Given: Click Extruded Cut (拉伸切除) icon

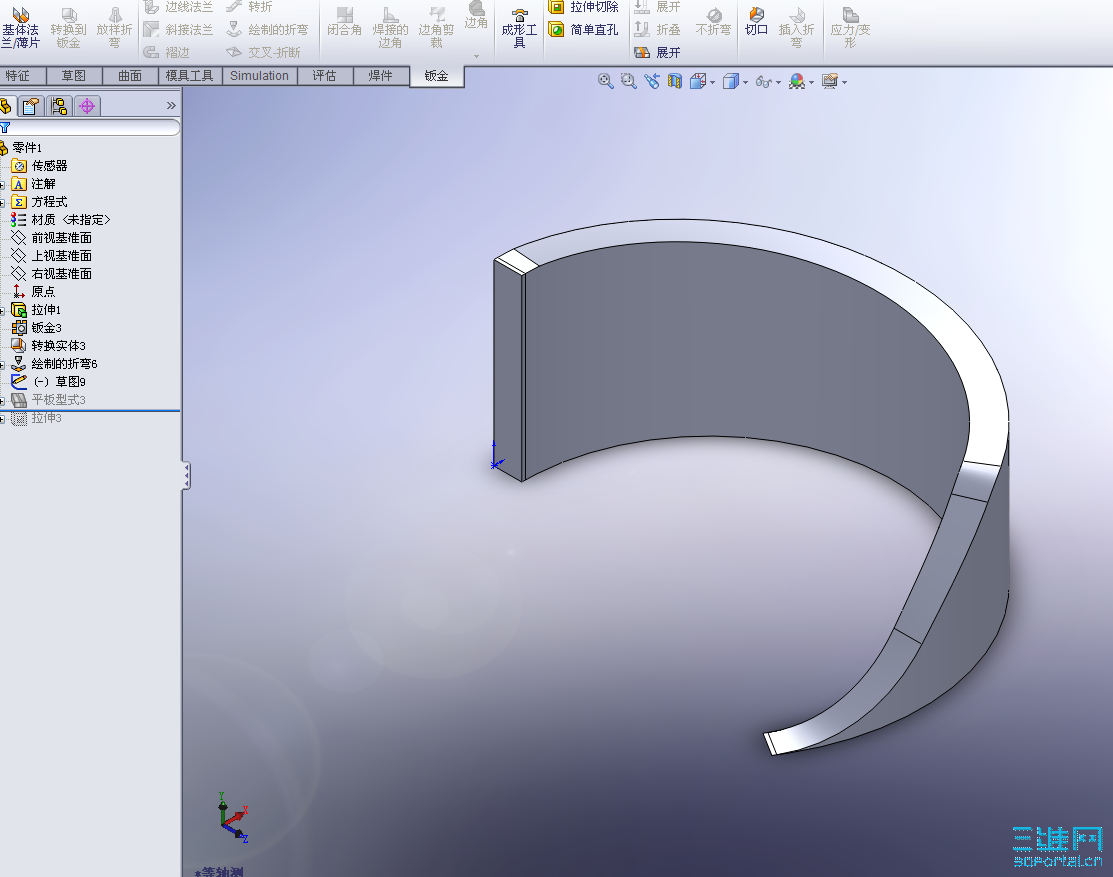Looking at the screenshot, I should point(556,7).
